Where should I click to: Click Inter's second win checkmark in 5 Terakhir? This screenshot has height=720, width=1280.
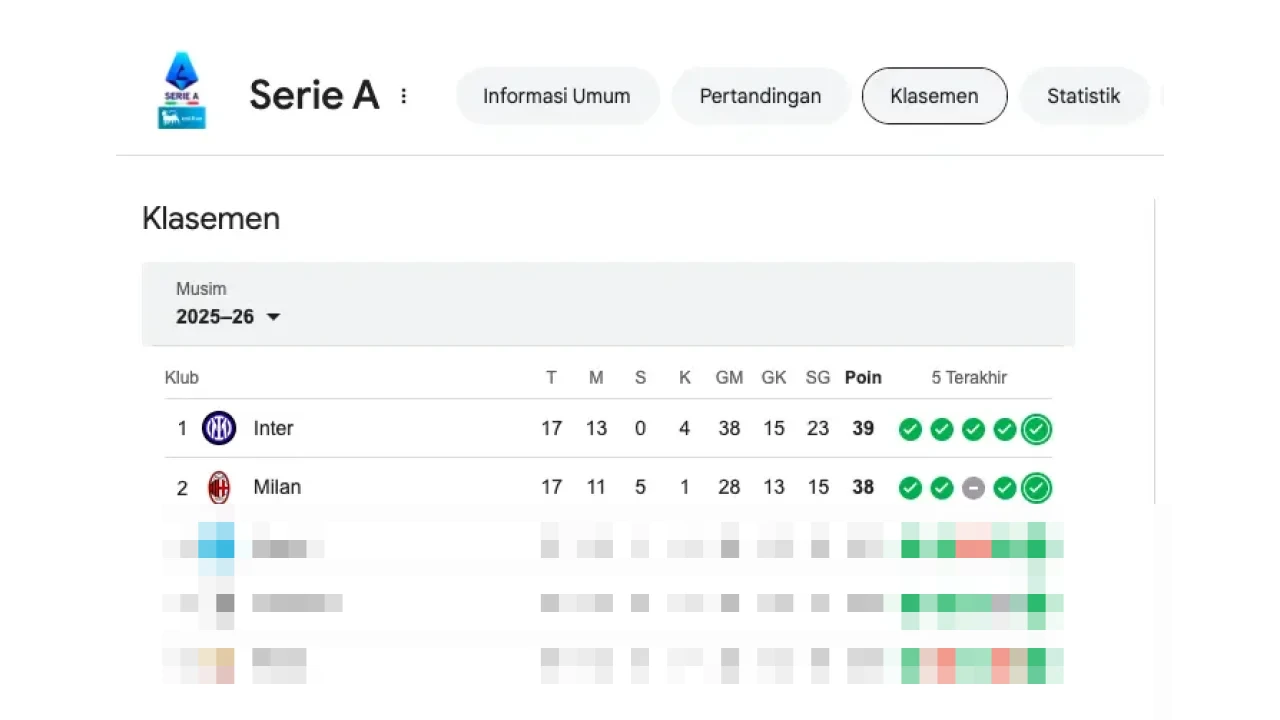pos(942,430)
